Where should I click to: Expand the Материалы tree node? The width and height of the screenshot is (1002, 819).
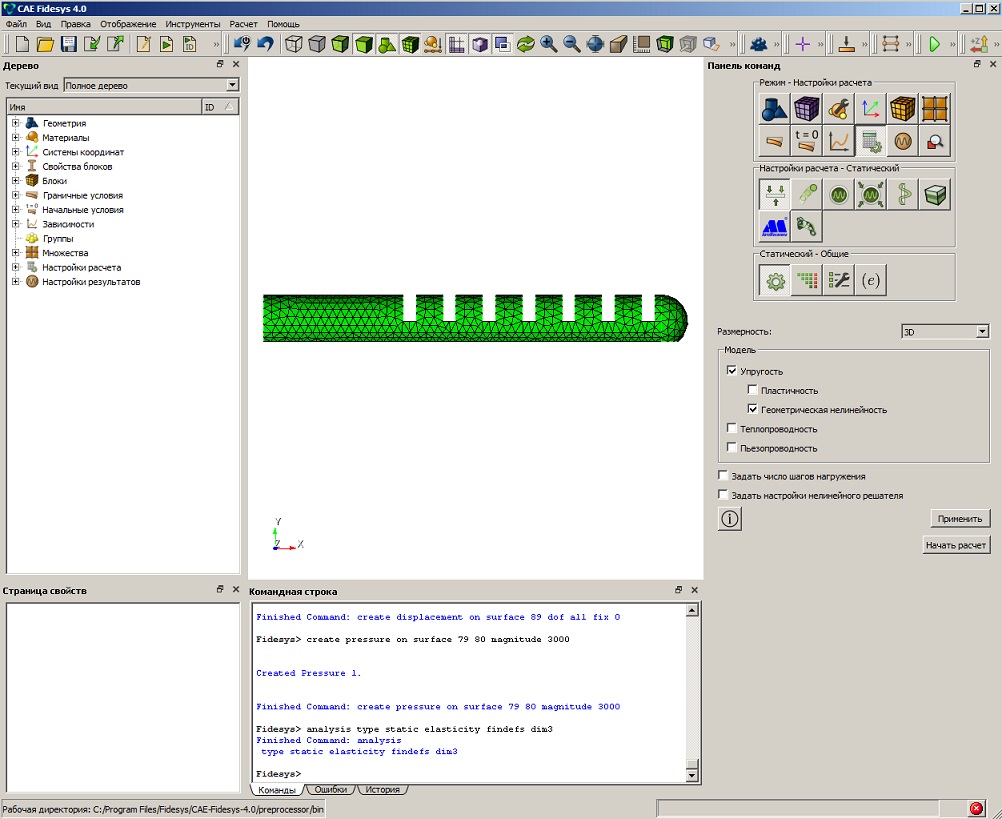pyautogui.click(x=16, y=137)
